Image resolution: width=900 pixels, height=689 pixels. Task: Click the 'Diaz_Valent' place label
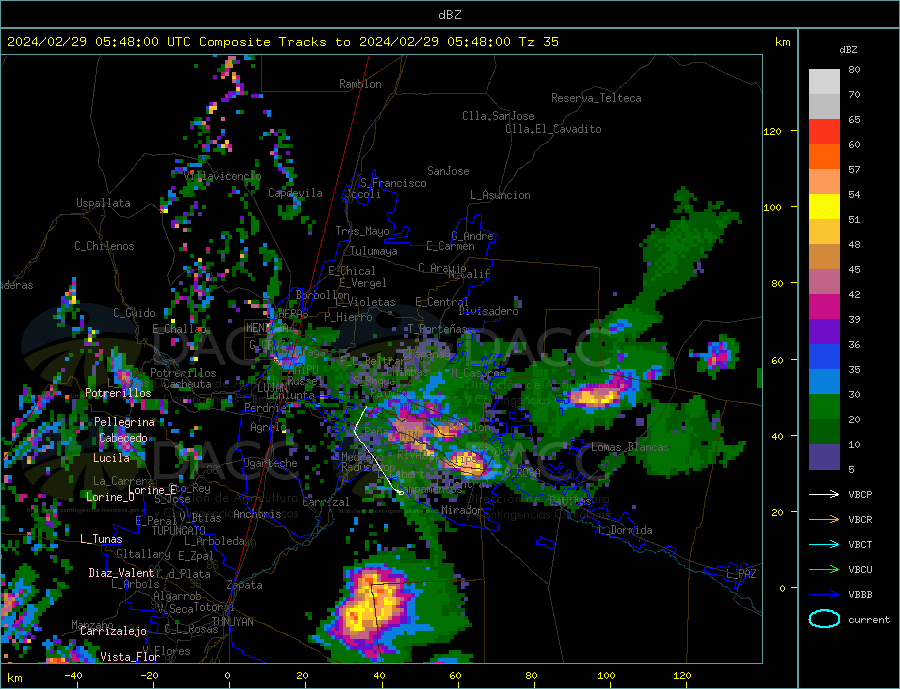coord(122,573)
